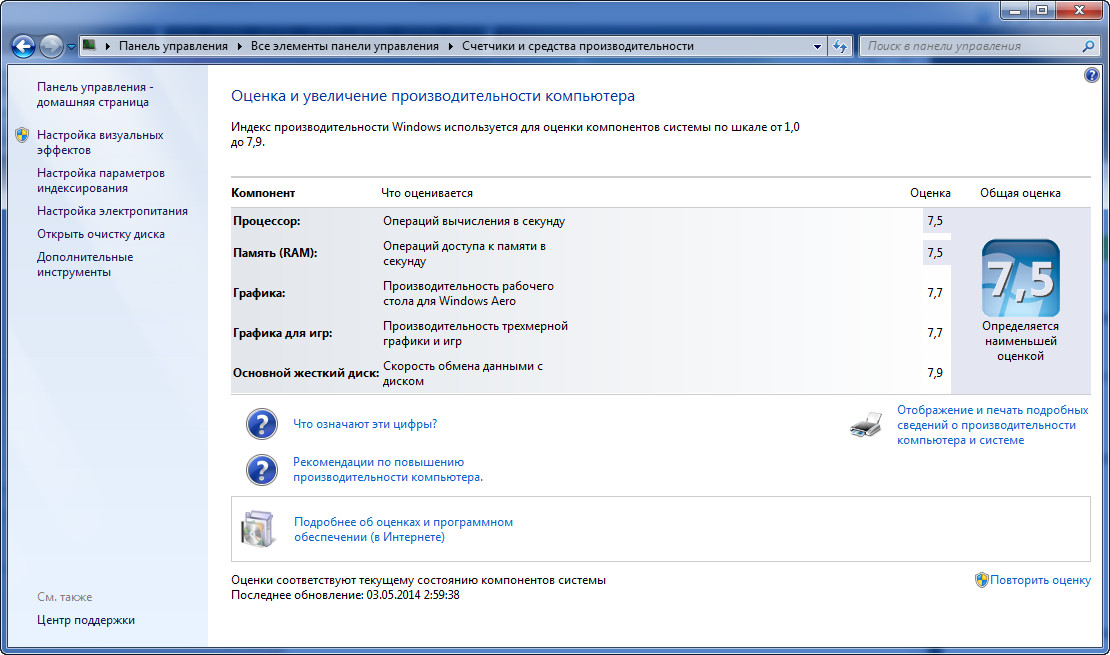Image resolution: width=1110 pixels, height=655 pixels.
Task: Open Настройка электропитания
Action: click(x=113, y=211)
